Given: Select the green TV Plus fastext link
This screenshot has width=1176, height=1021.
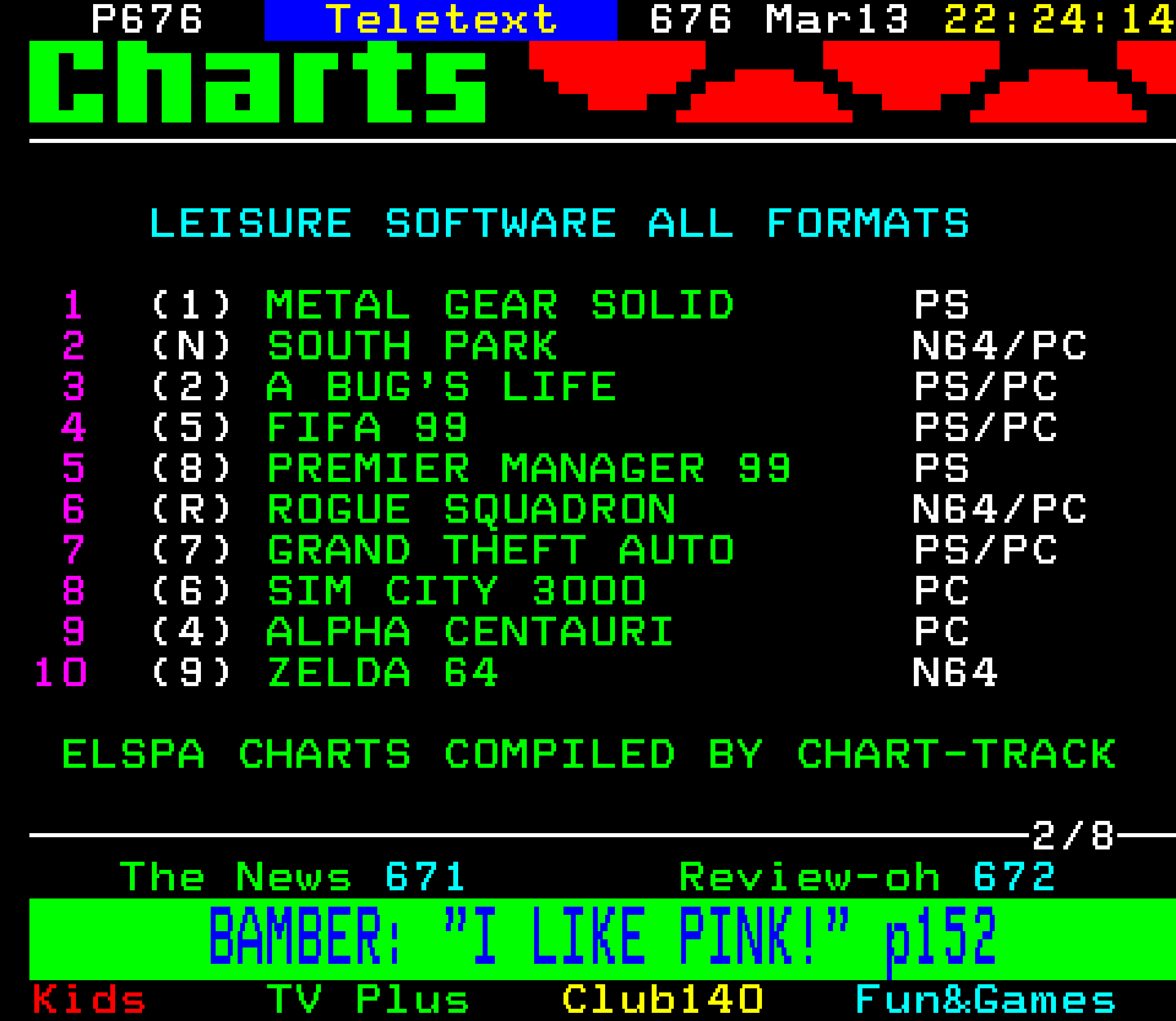Looking at the screenshot, I should click(x=367, y=999).
